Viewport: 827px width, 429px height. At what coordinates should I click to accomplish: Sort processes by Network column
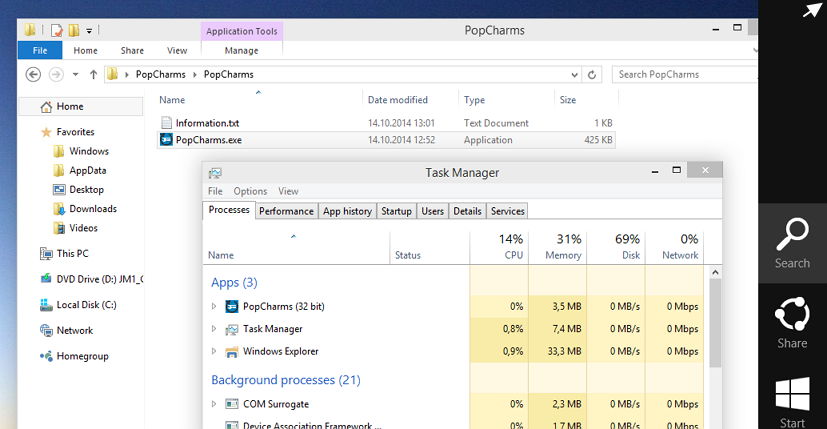675,247
